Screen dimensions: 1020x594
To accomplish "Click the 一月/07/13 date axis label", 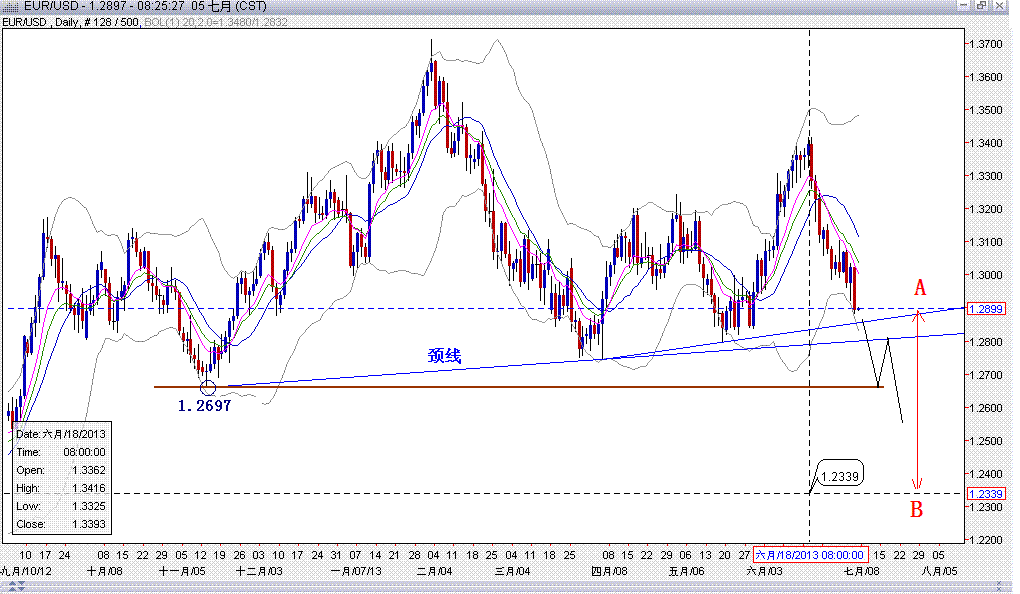I will point(356,571).
